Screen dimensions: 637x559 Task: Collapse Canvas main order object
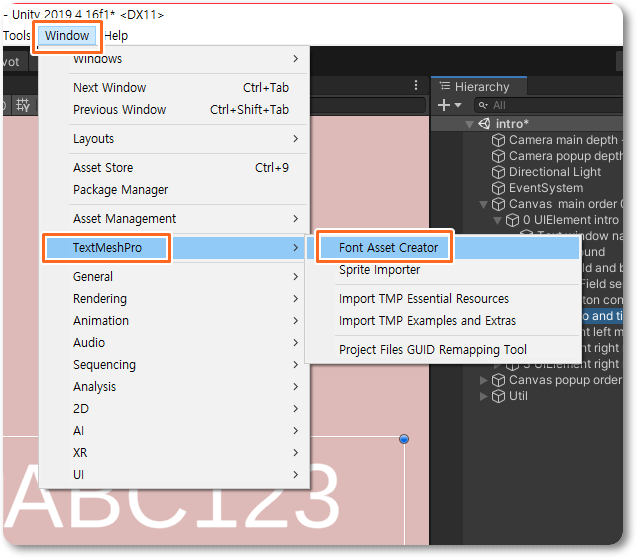pos(483,204)
